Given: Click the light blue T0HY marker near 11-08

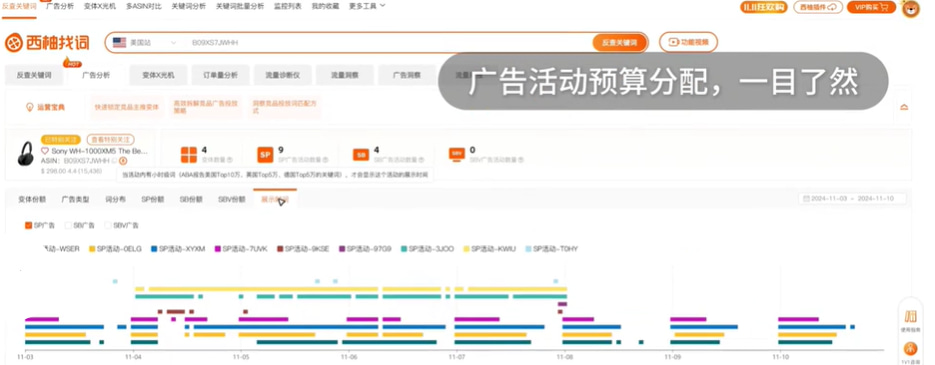Looking at the screenshot, I should click(556, 281).
